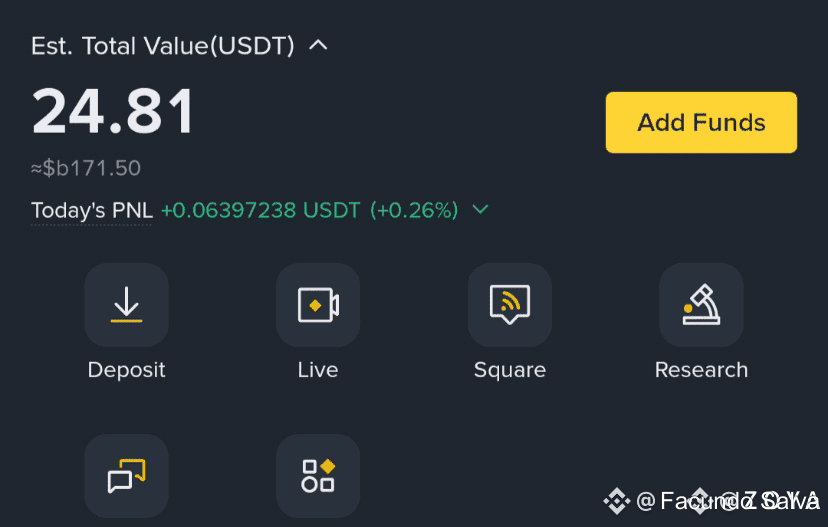Click the +0.06397238 USDT PNL value
828x527 pixels.
[261, 210]
